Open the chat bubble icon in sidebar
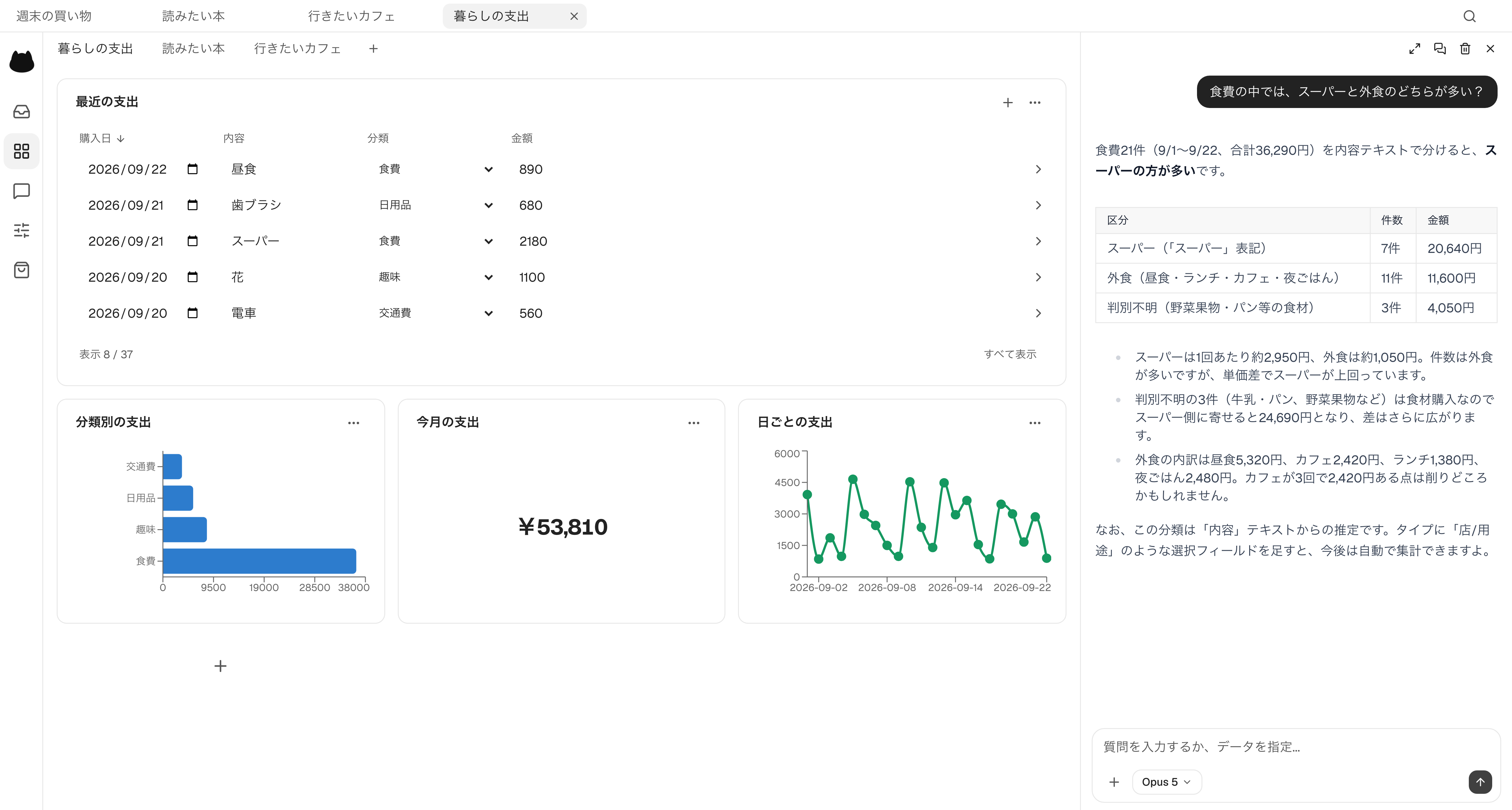This screenshot has width=1512, height=810. 22,191
